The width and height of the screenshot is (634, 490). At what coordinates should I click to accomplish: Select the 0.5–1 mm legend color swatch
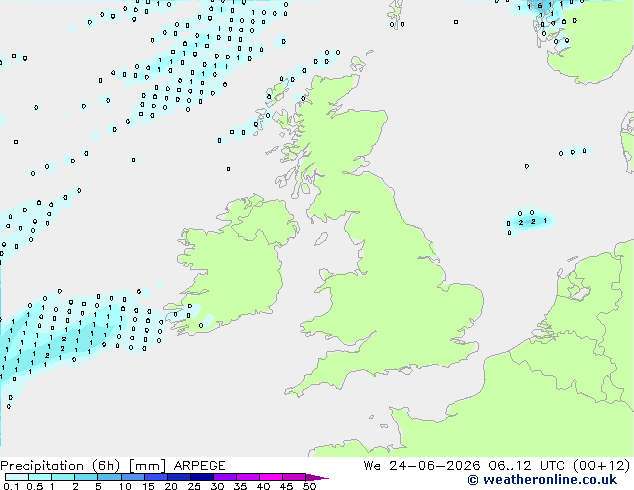(40, 477)
